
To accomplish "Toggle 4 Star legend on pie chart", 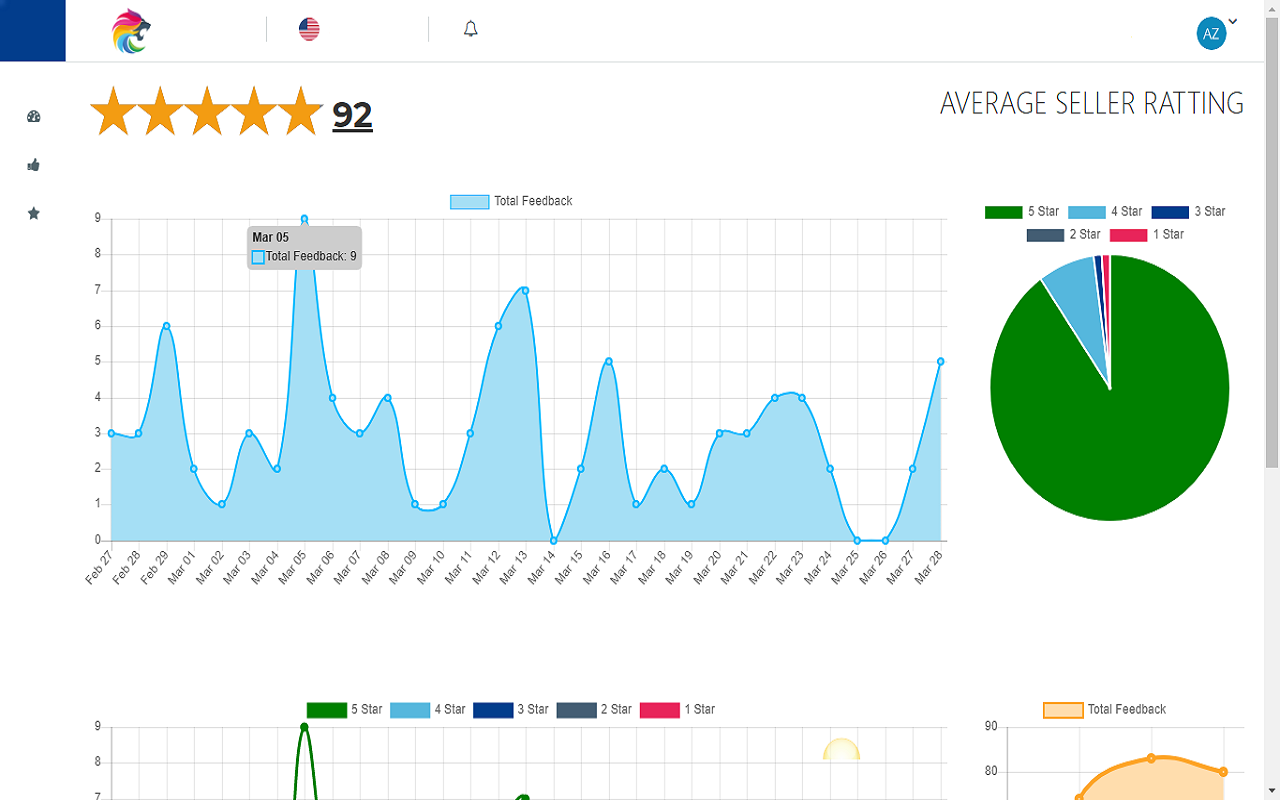I will pyautogui.click(x=1105, y=211).
